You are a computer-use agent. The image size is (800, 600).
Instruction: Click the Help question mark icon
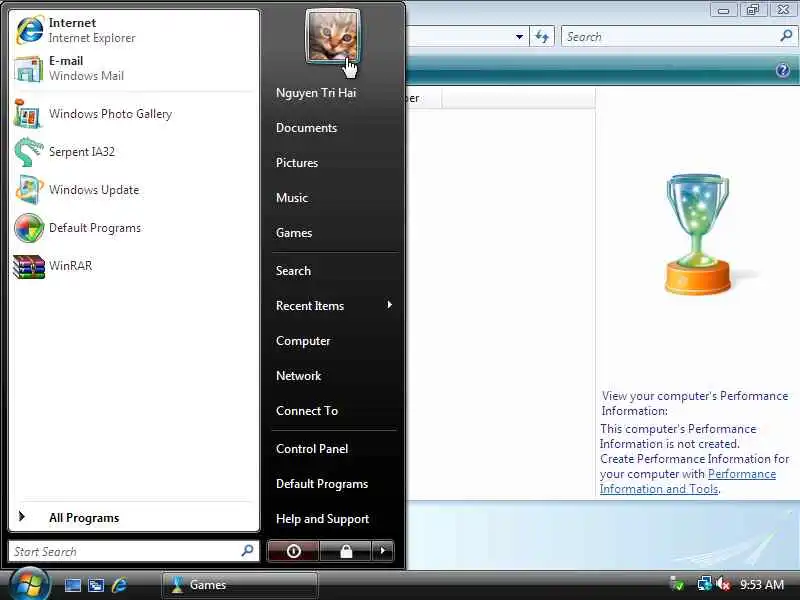click(783, 70)
